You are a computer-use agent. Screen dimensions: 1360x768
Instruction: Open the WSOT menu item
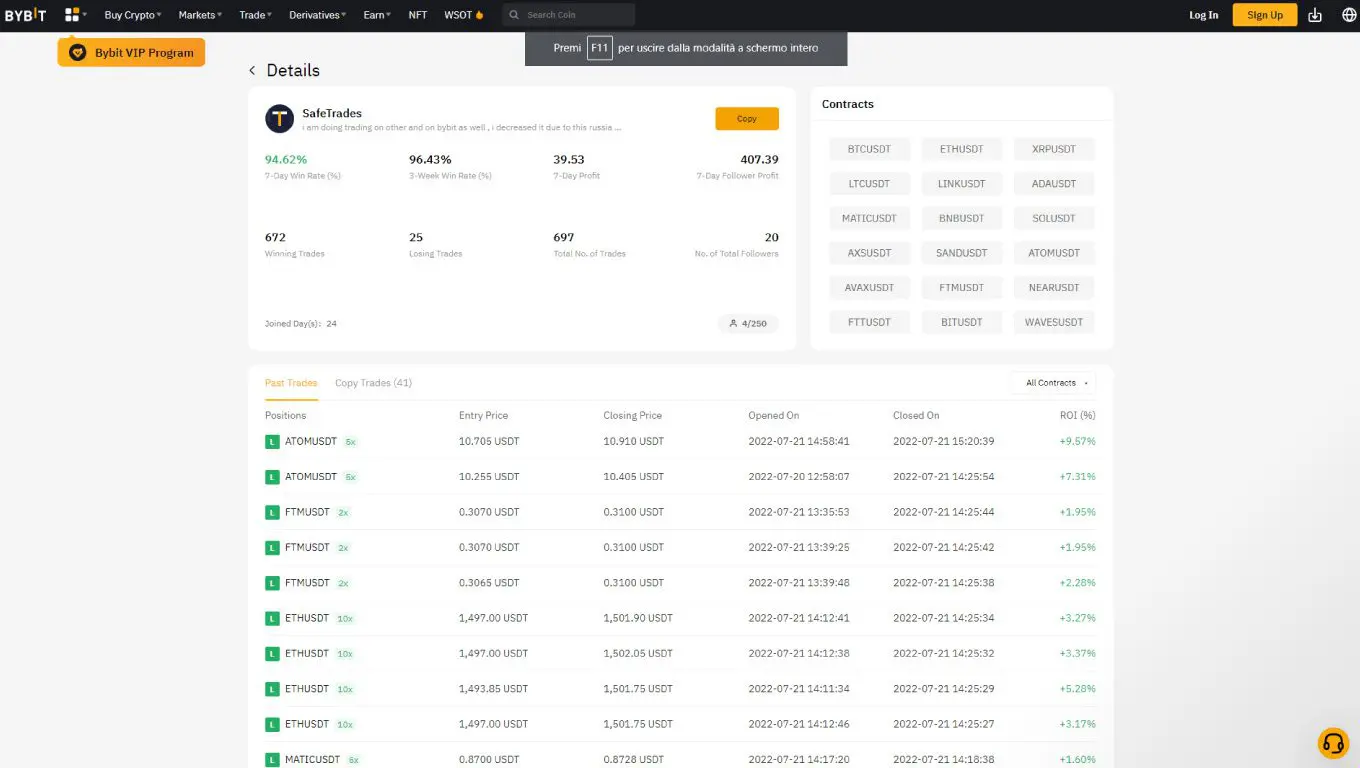464,15
